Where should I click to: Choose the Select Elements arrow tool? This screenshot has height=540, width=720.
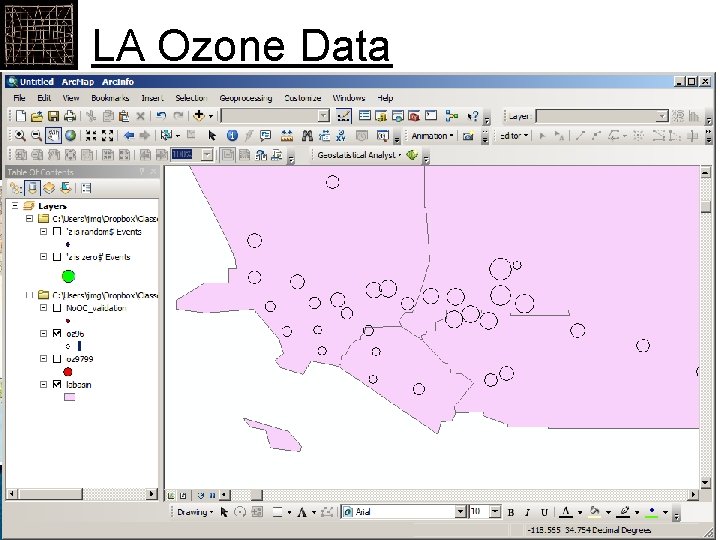tap(212, 135)
